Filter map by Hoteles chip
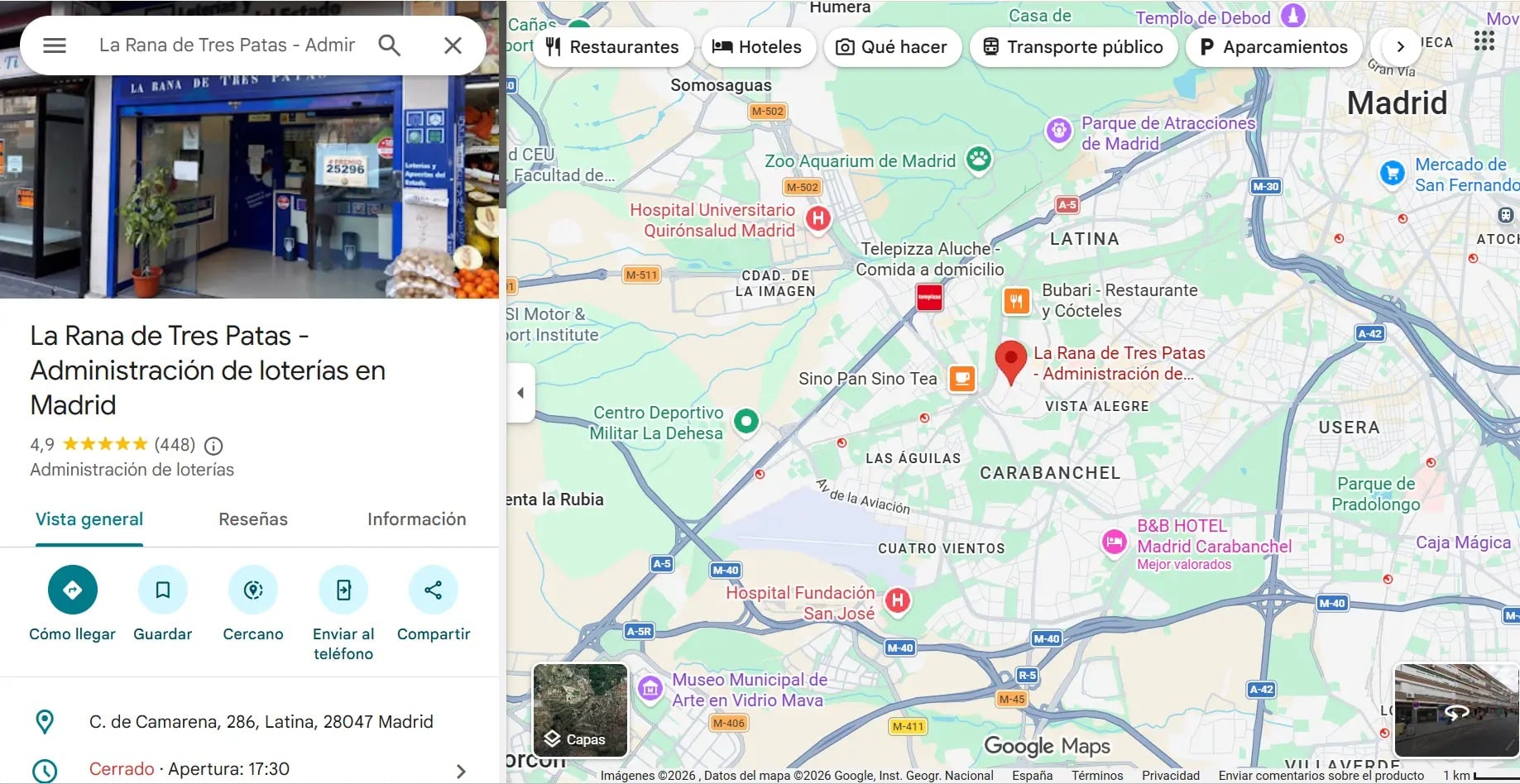Screen dimensions: 1520x784 (757, 47)
